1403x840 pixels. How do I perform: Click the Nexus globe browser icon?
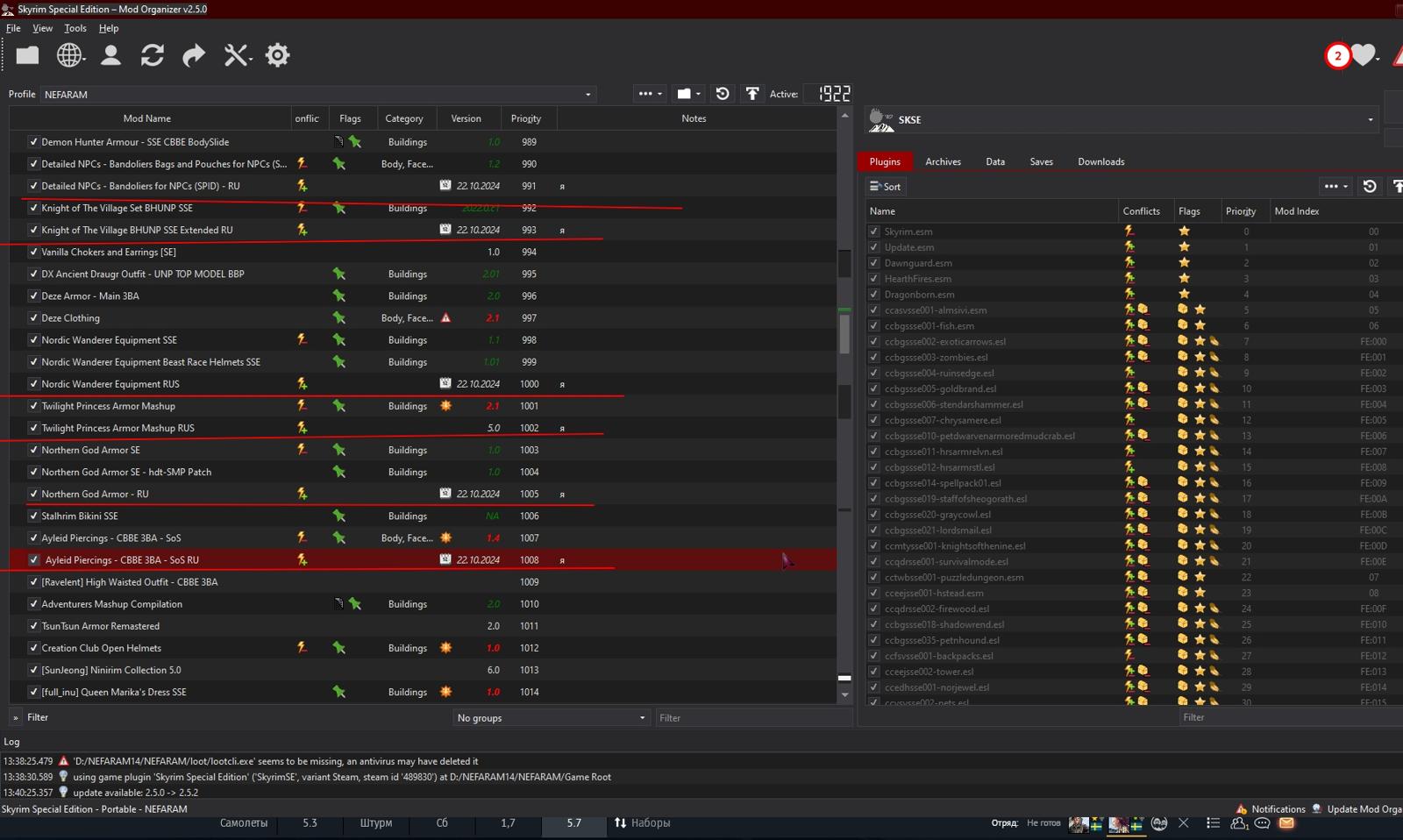click(69, 55)
